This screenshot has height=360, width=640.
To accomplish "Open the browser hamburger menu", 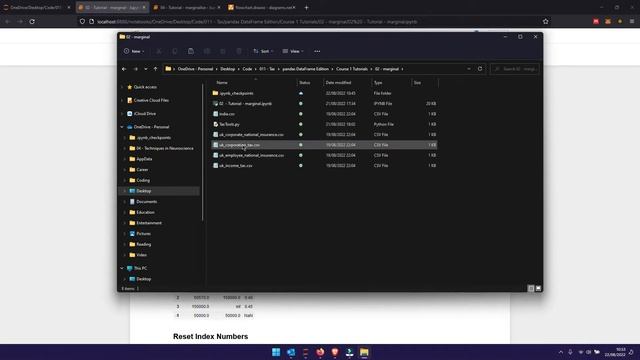I will (x=632, y=22).
